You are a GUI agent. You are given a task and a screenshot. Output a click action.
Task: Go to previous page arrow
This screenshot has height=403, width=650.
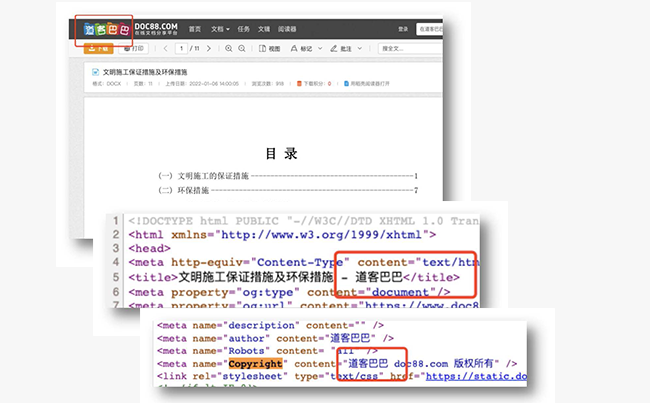(165, 49)
